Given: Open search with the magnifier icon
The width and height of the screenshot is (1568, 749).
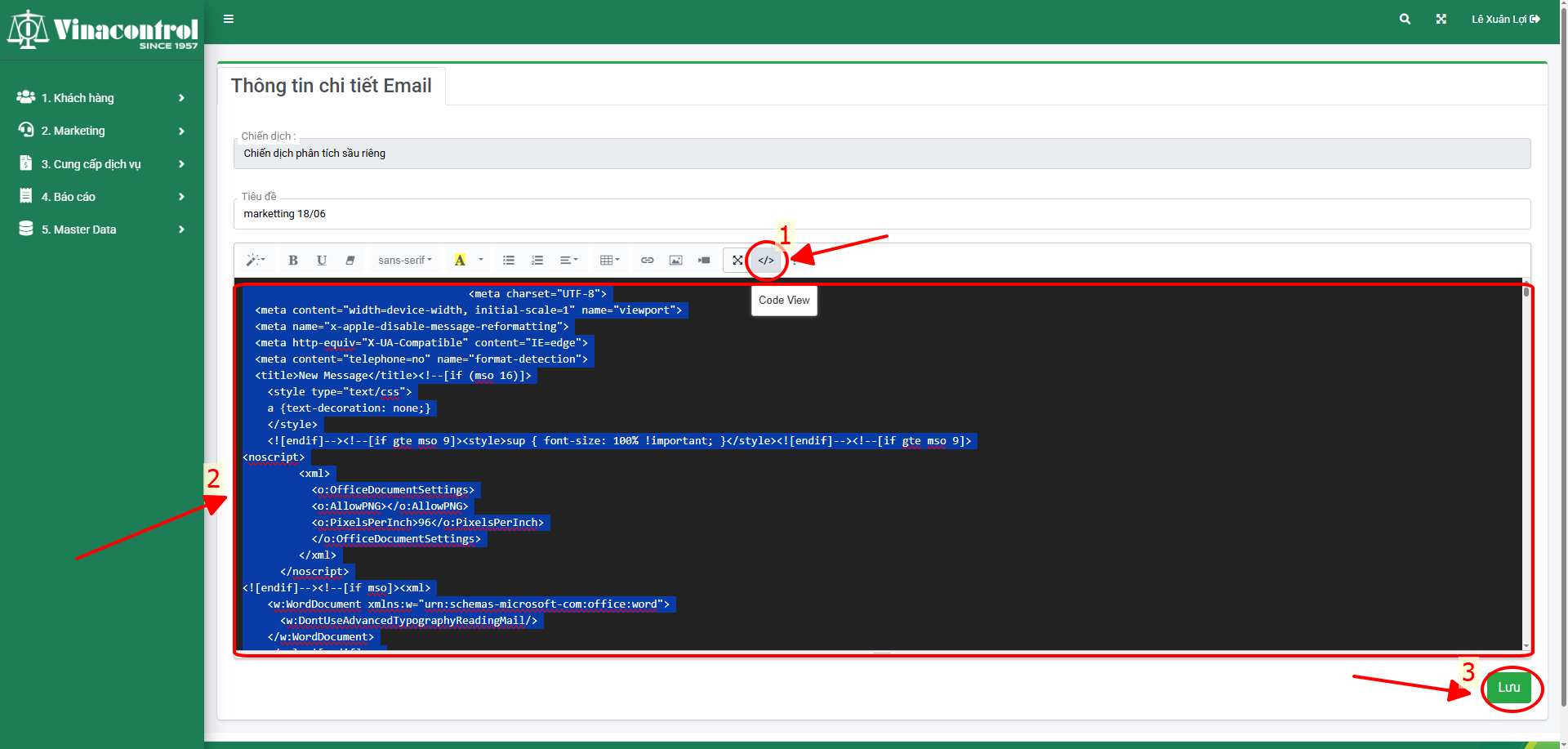Looking at the screenshot, I should point(1405,19).
